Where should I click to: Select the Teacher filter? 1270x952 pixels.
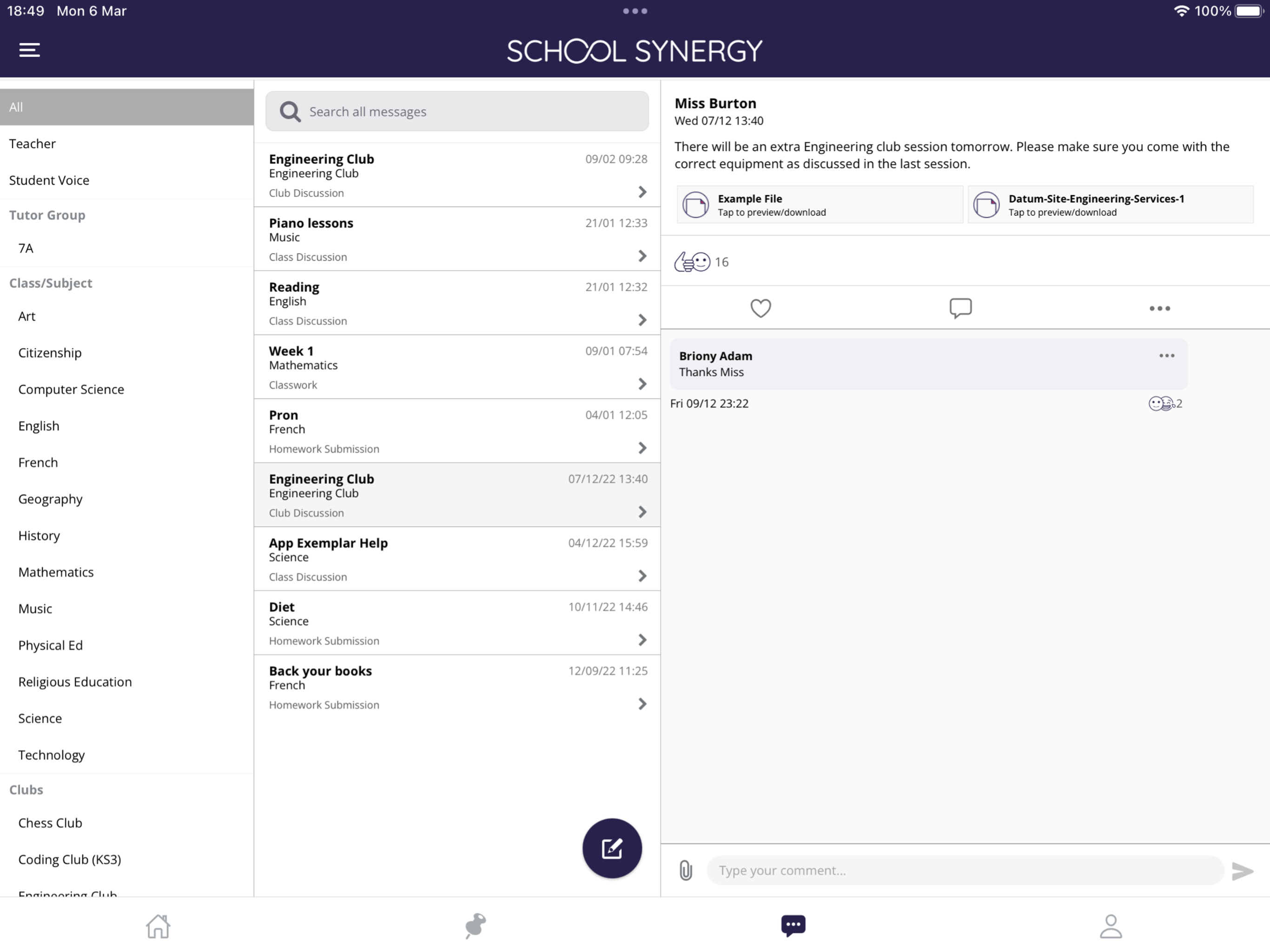click(127, 144)
